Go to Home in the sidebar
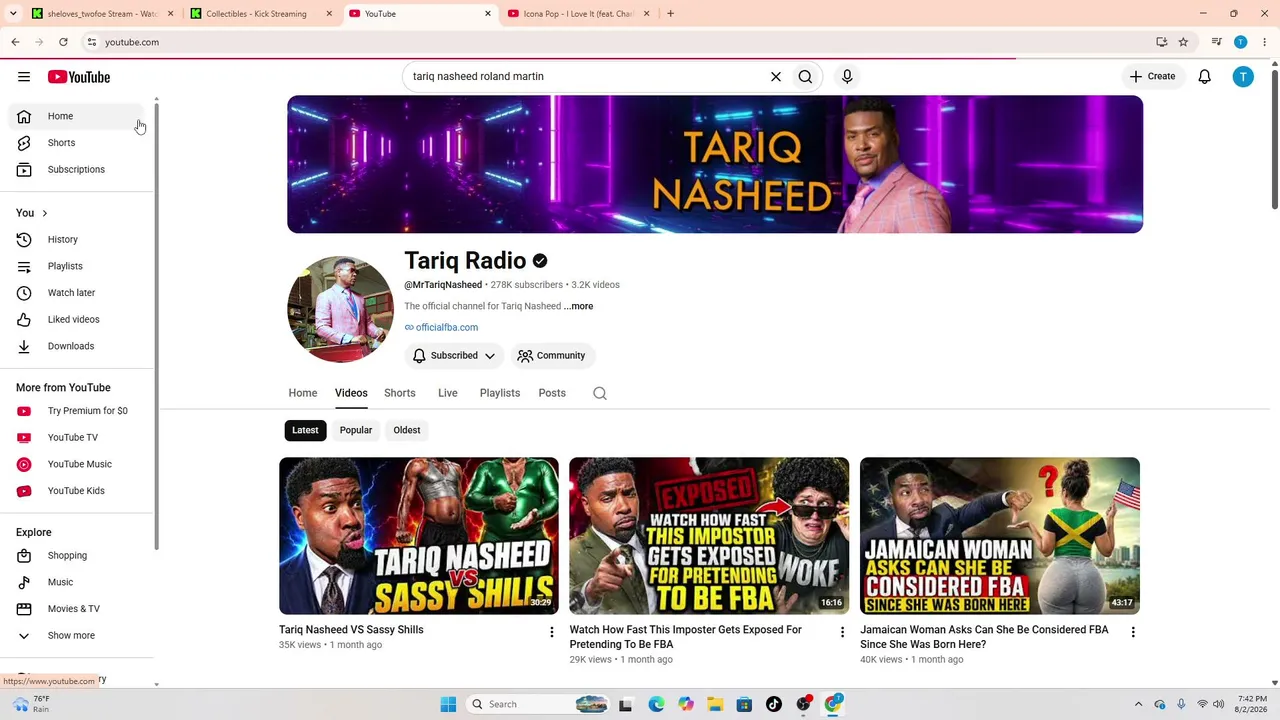Viewport: 1280px width, 720px height. pyautogui.click(x=76, y=116)
